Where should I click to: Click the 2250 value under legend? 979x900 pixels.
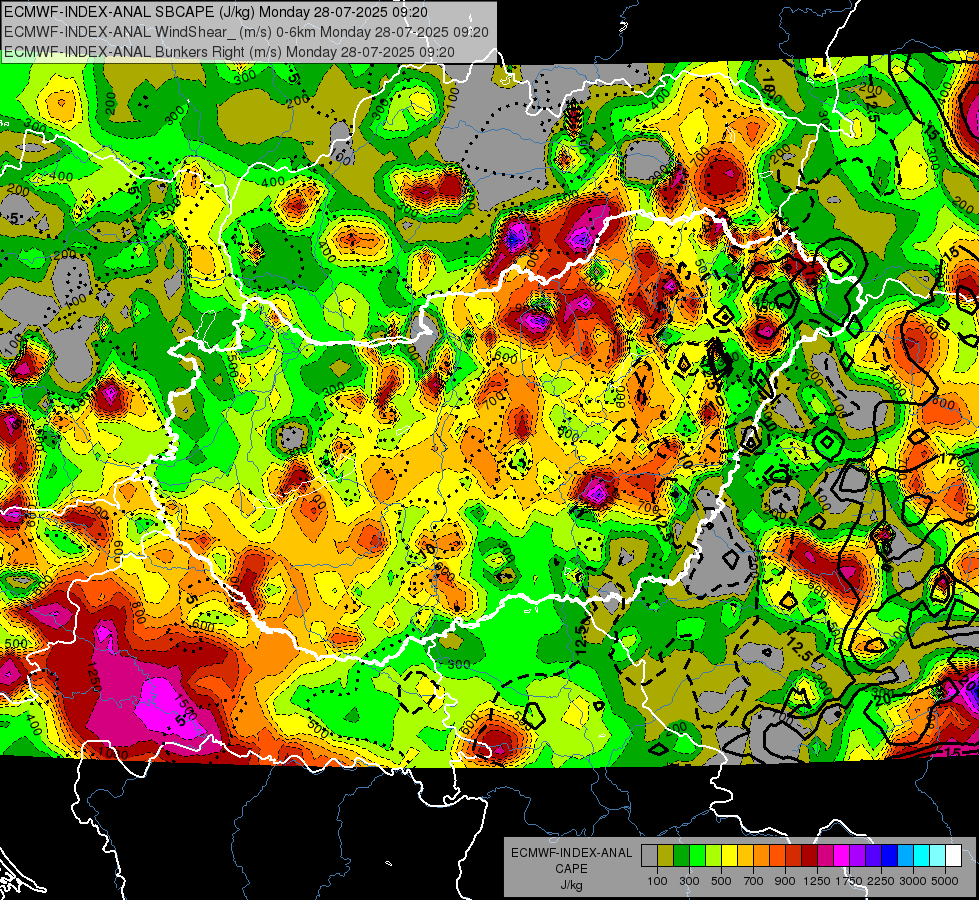pyautogui.click(x=881, y=881)
